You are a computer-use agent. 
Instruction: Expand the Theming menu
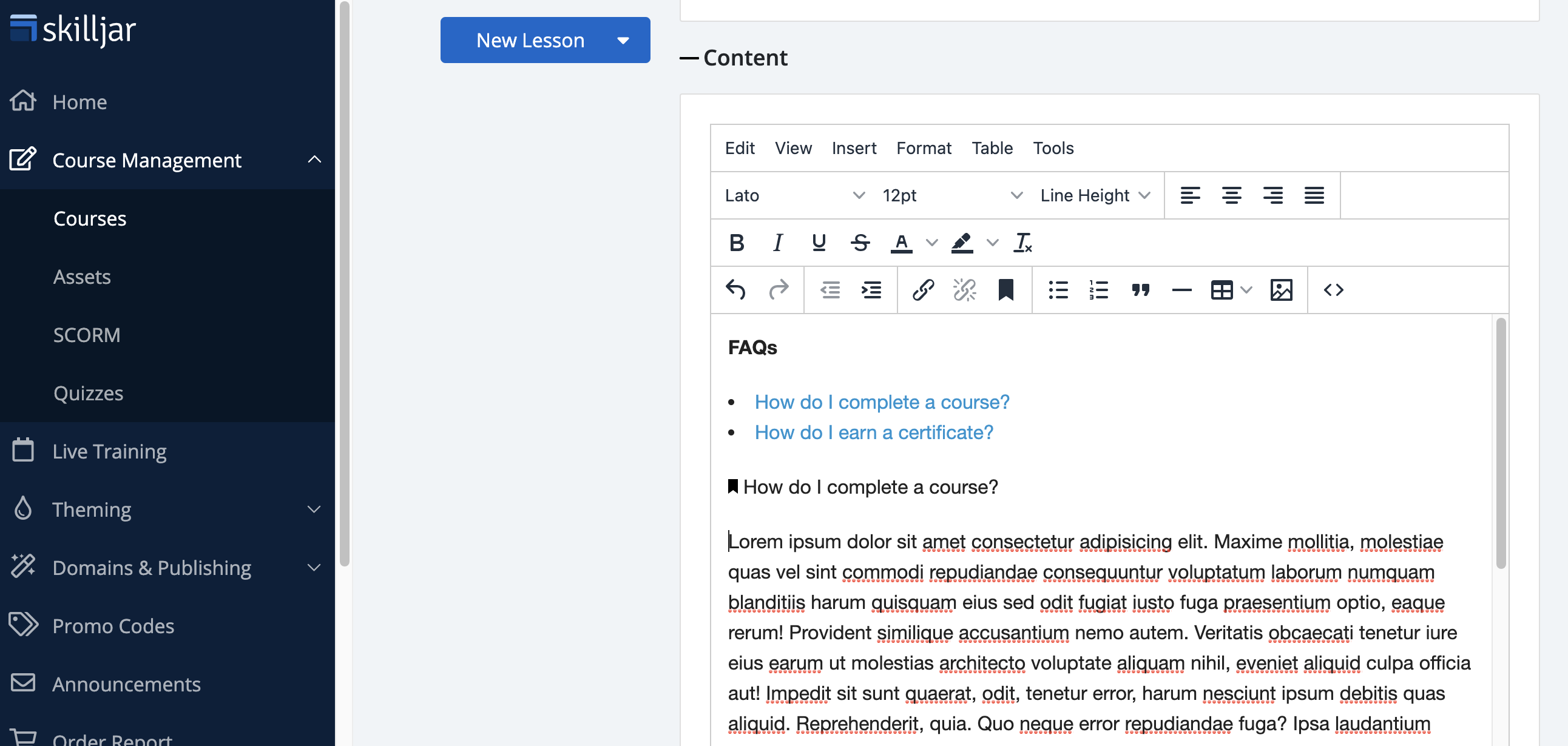tap(314, 509)
